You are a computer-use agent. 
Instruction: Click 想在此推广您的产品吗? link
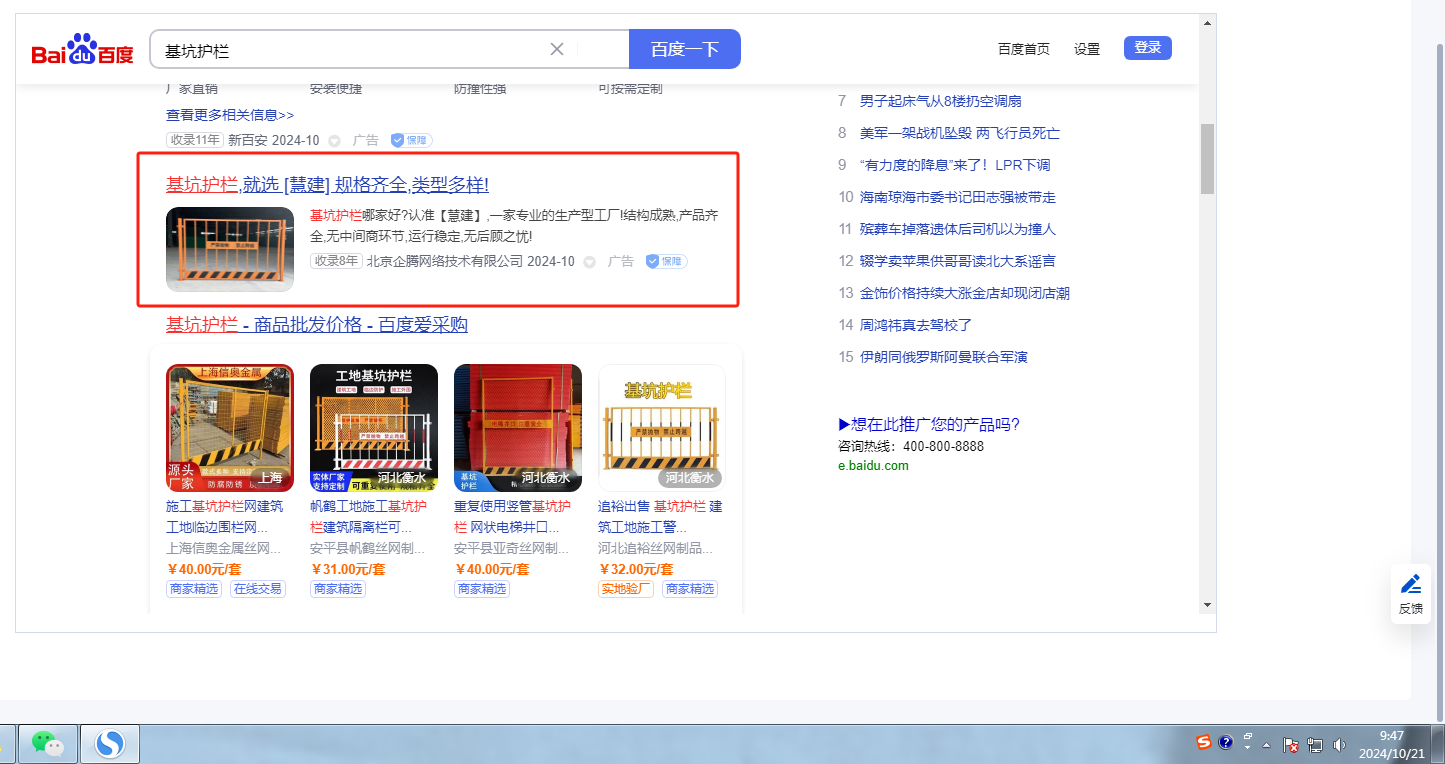[x=929, y=425]
